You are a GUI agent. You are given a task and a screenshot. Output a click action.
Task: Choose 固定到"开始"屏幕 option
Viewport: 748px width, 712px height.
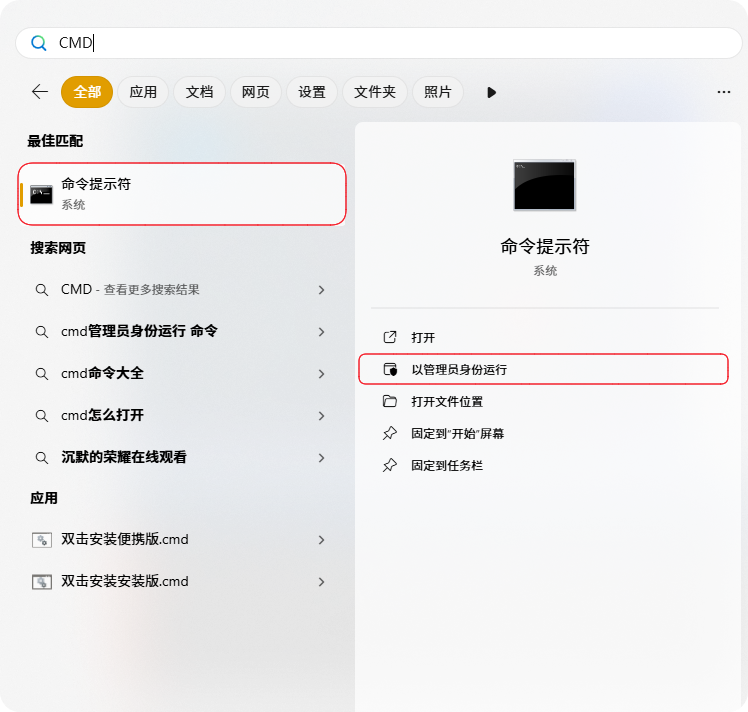[457, 433]
